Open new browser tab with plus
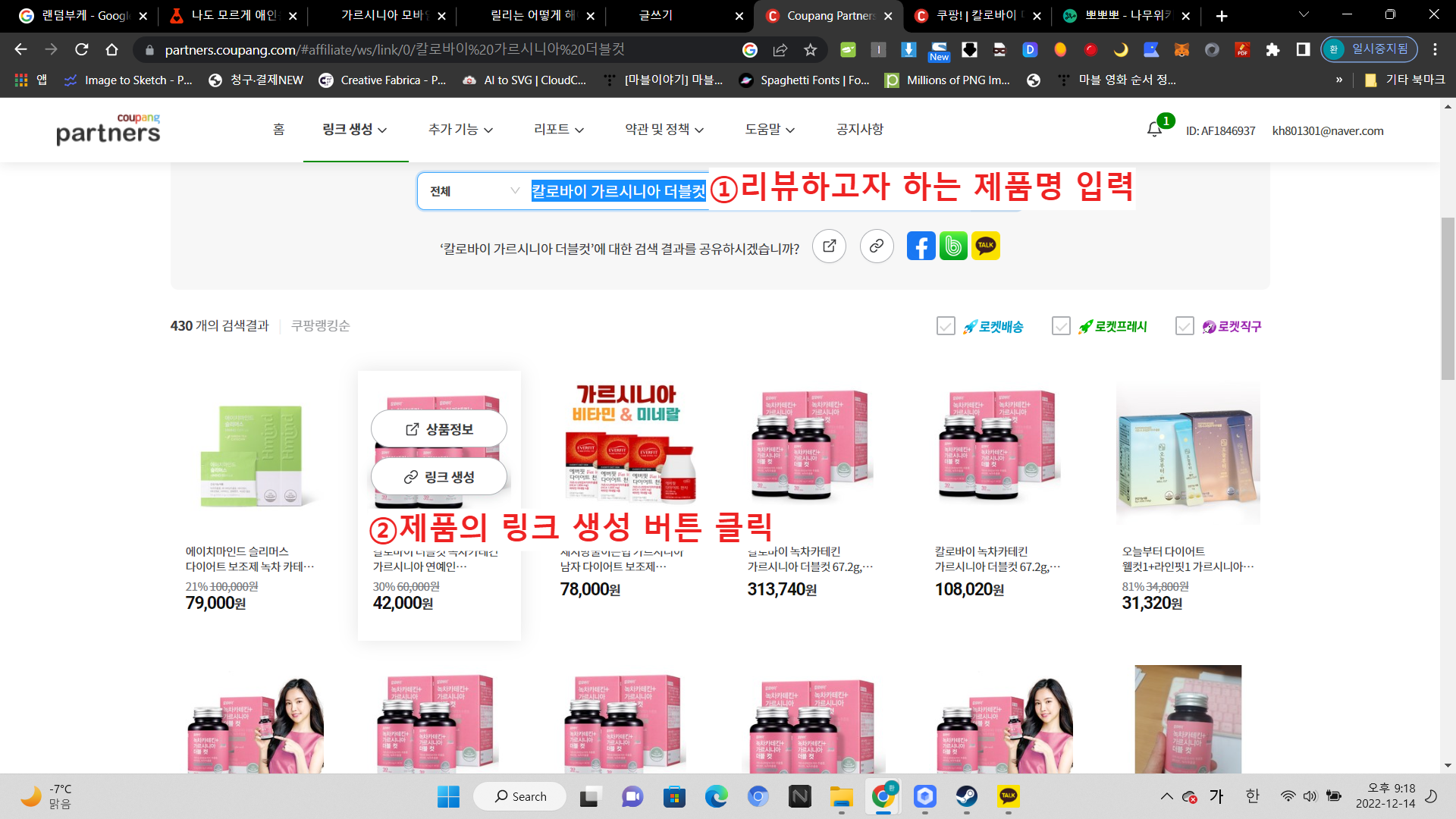 (1222, 16)
